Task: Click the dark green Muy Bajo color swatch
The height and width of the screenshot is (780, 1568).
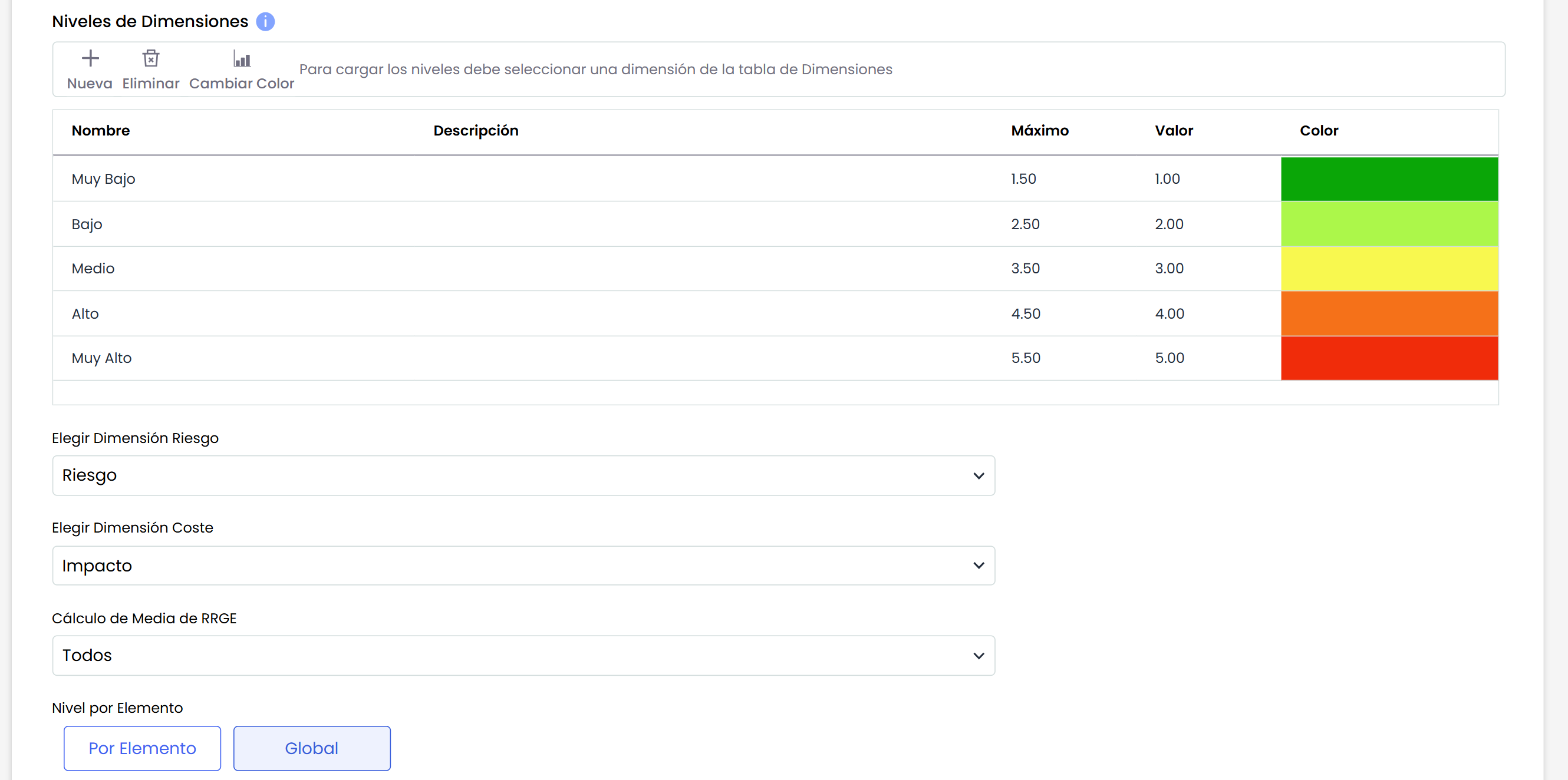Action: pyautogui.click(x=1389, y=179)
